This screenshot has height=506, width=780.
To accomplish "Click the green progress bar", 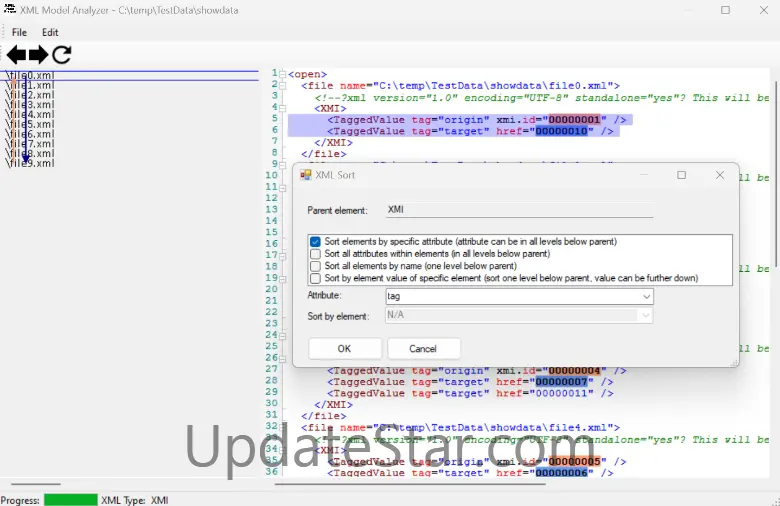I will pyautogui.click(x=71, y=500).
